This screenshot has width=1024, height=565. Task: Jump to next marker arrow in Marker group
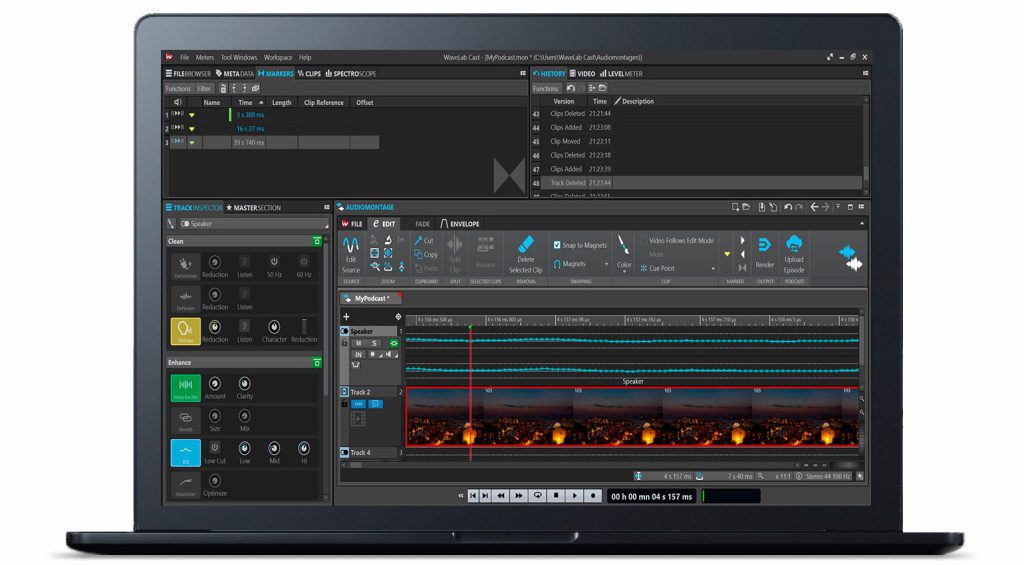click(743, 240)
